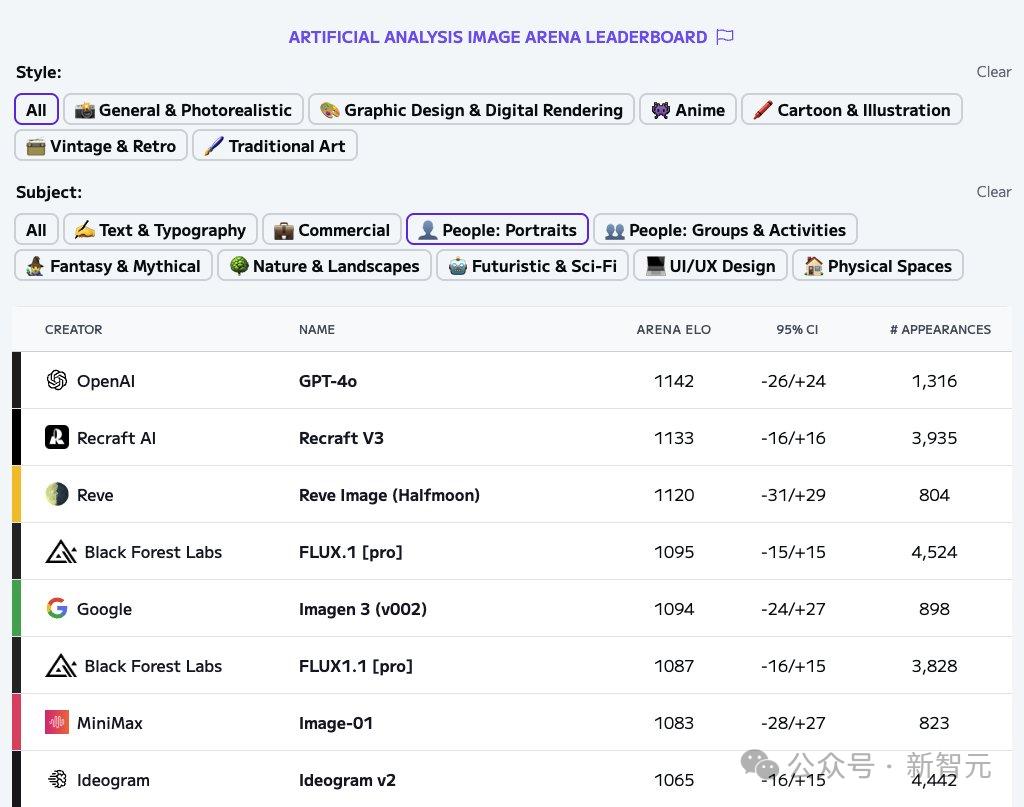Viewport: 1024px width, 807px height.
Task: Click the OpenAI creator name
Action: [x=106, y=381]
